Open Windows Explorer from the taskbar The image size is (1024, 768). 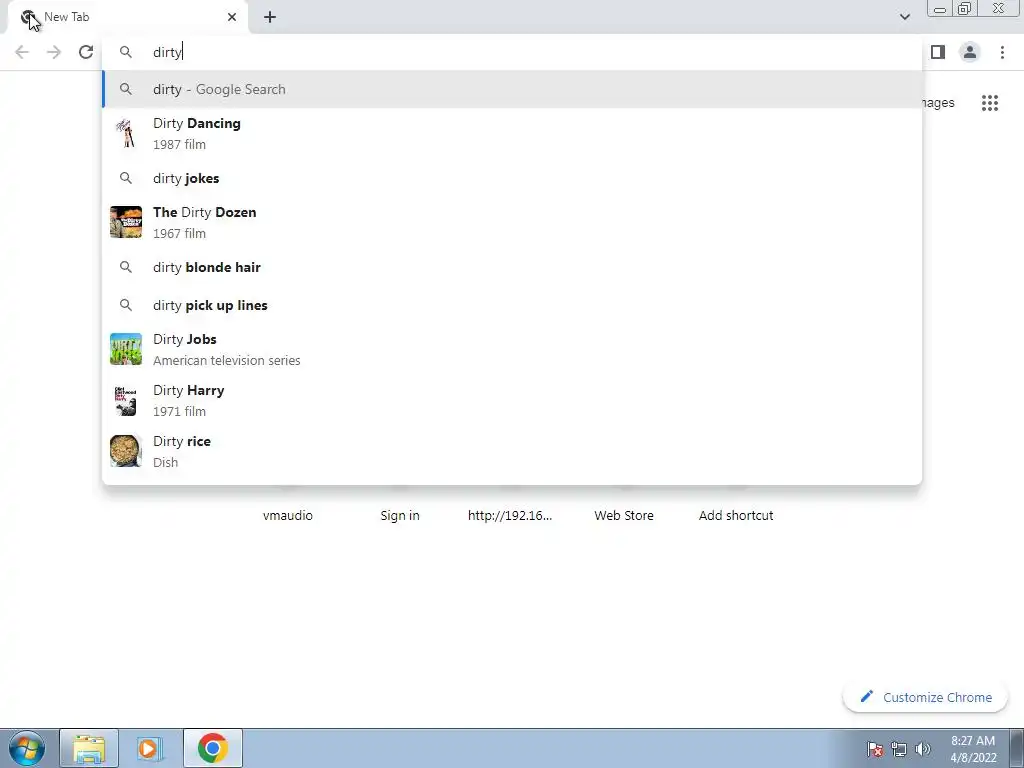pos(89,748)
